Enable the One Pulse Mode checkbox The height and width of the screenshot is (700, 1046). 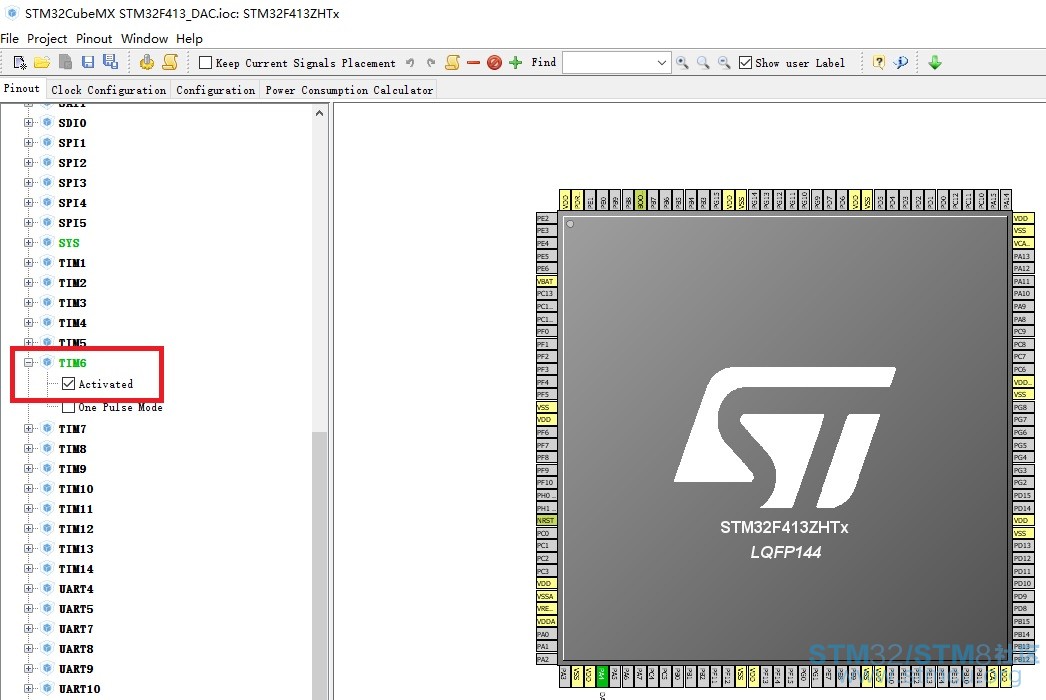(x=68, y=407)
